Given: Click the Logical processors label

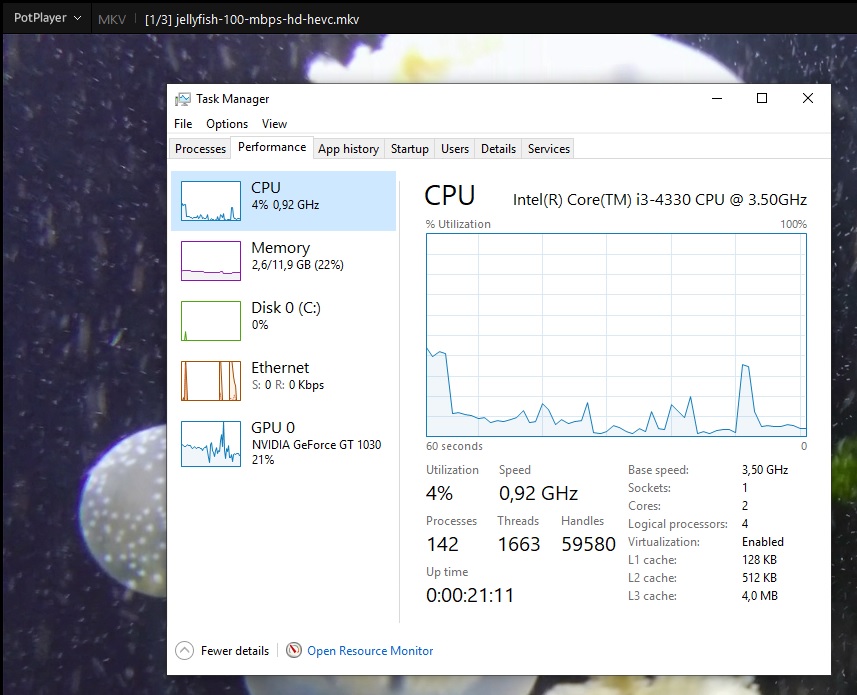Looking at the screenshot, I should [678, 525].
